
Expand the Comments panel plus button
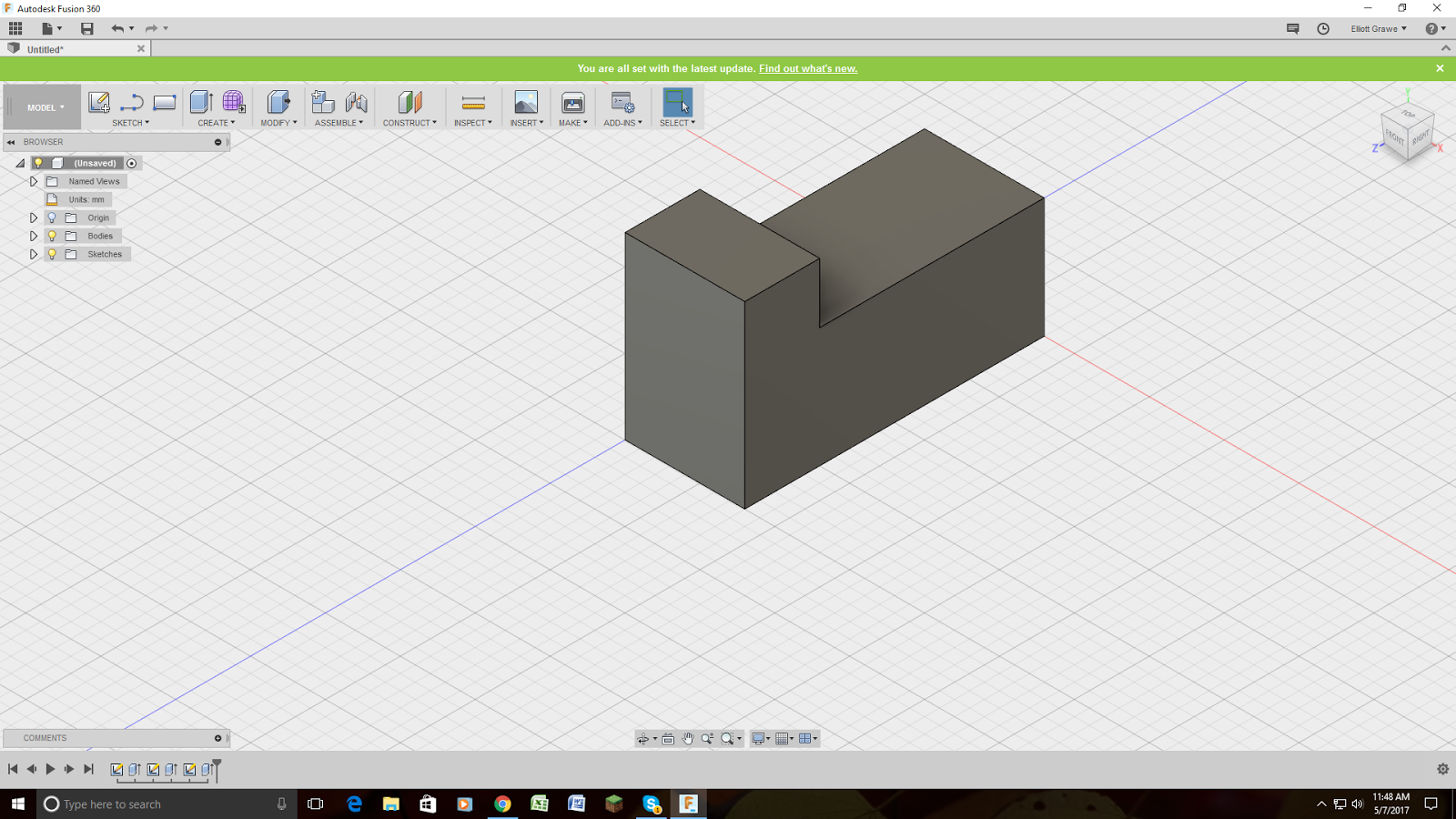217,738
